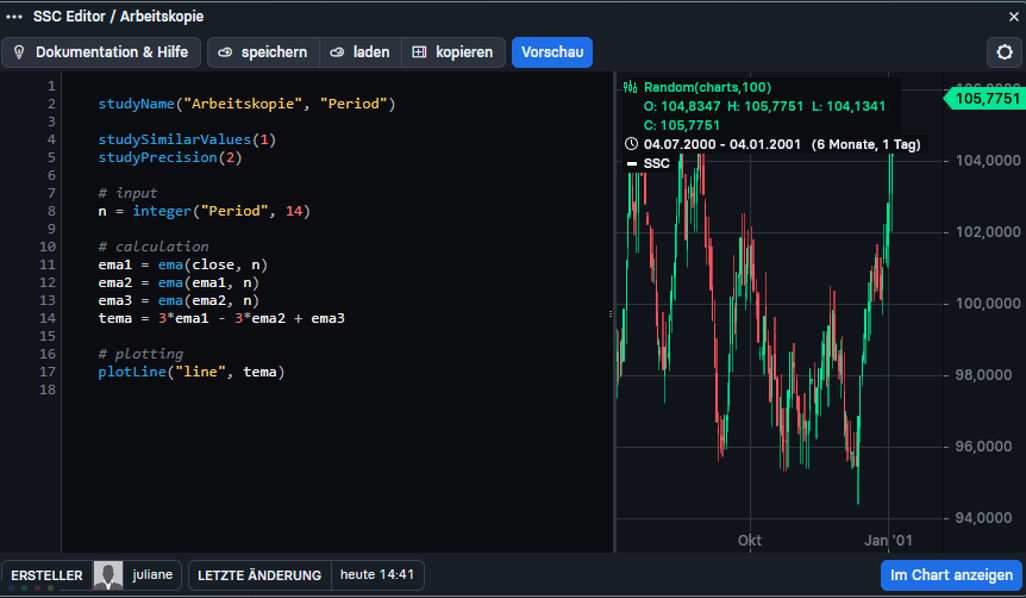The image size is (1026, 598).
Task: Click the ema2 = ema(ema1, n) line
Action: coord(179,283)
